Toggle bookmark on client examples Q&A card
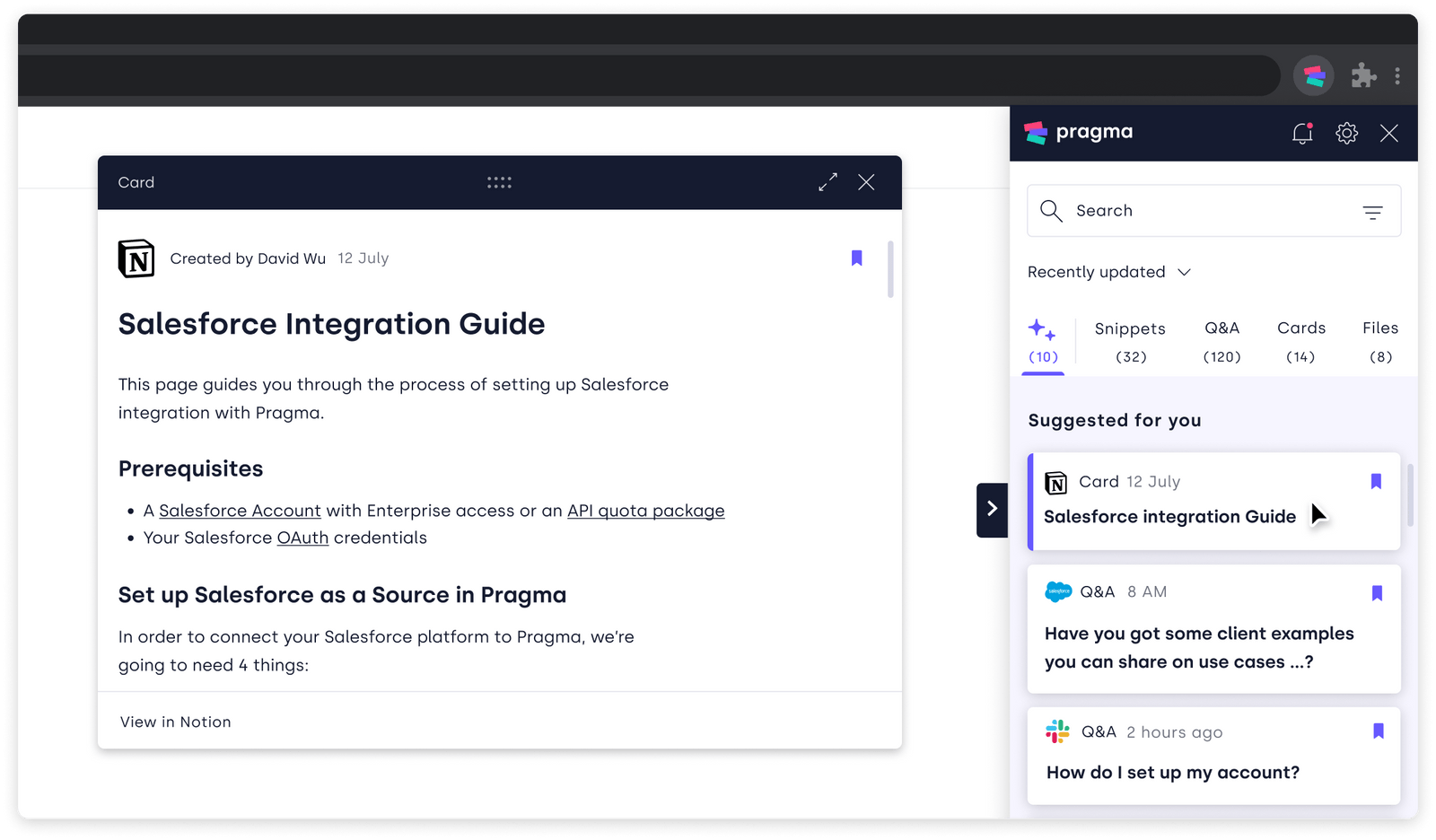 tap(1377, 593)
